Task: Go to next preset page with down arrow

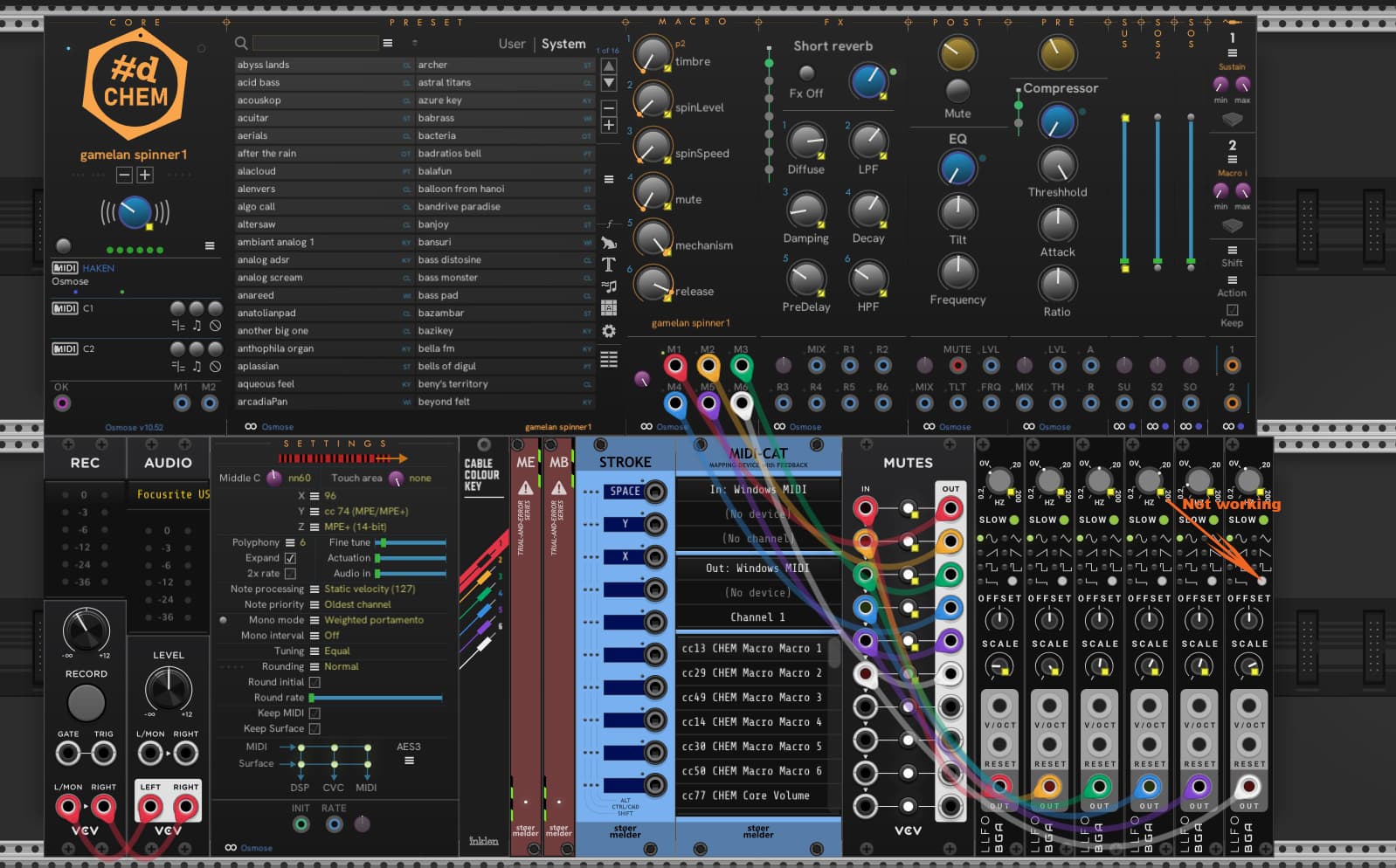Action: pos(609,83)
